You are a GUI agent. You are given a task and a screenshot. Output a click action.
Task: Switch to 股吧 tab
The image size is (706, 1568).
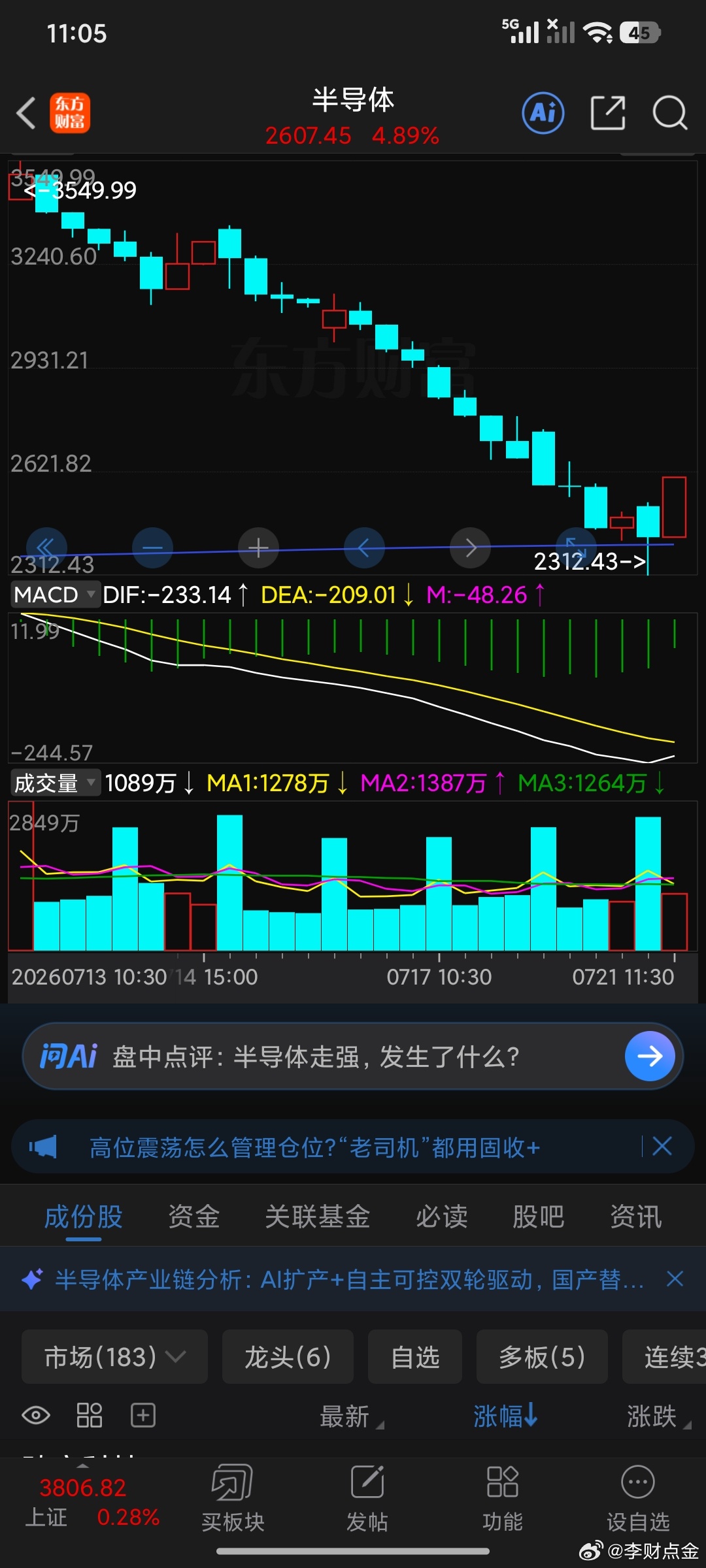click(539, 1217)
